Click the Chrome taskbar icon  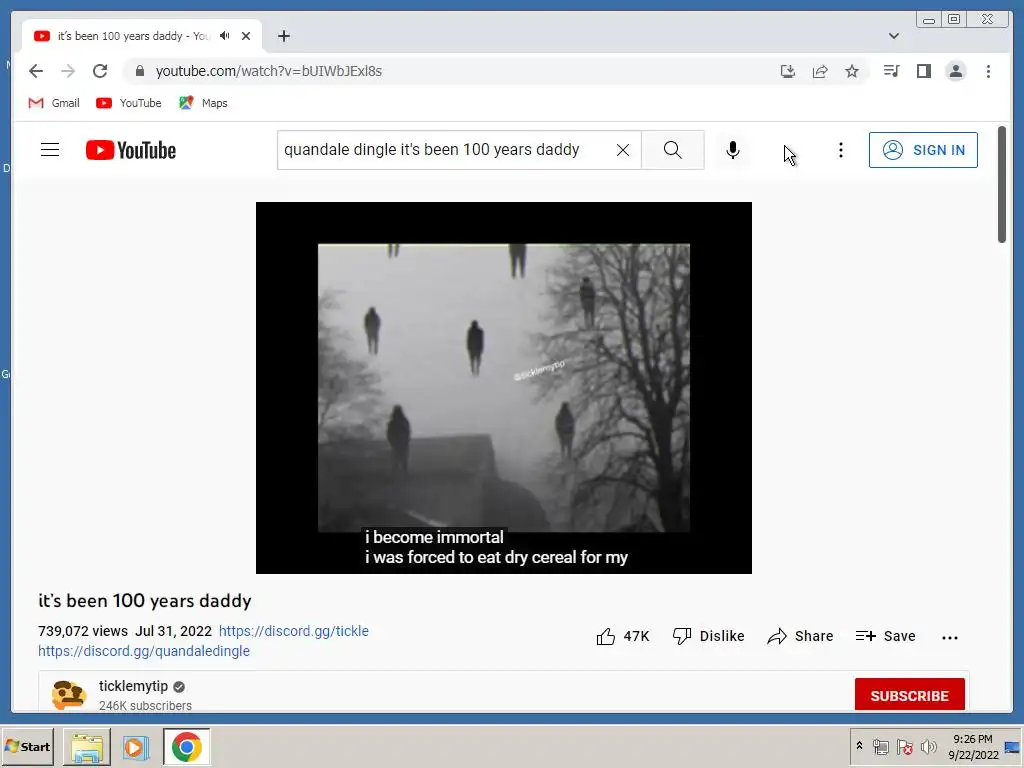pos(187,747)
